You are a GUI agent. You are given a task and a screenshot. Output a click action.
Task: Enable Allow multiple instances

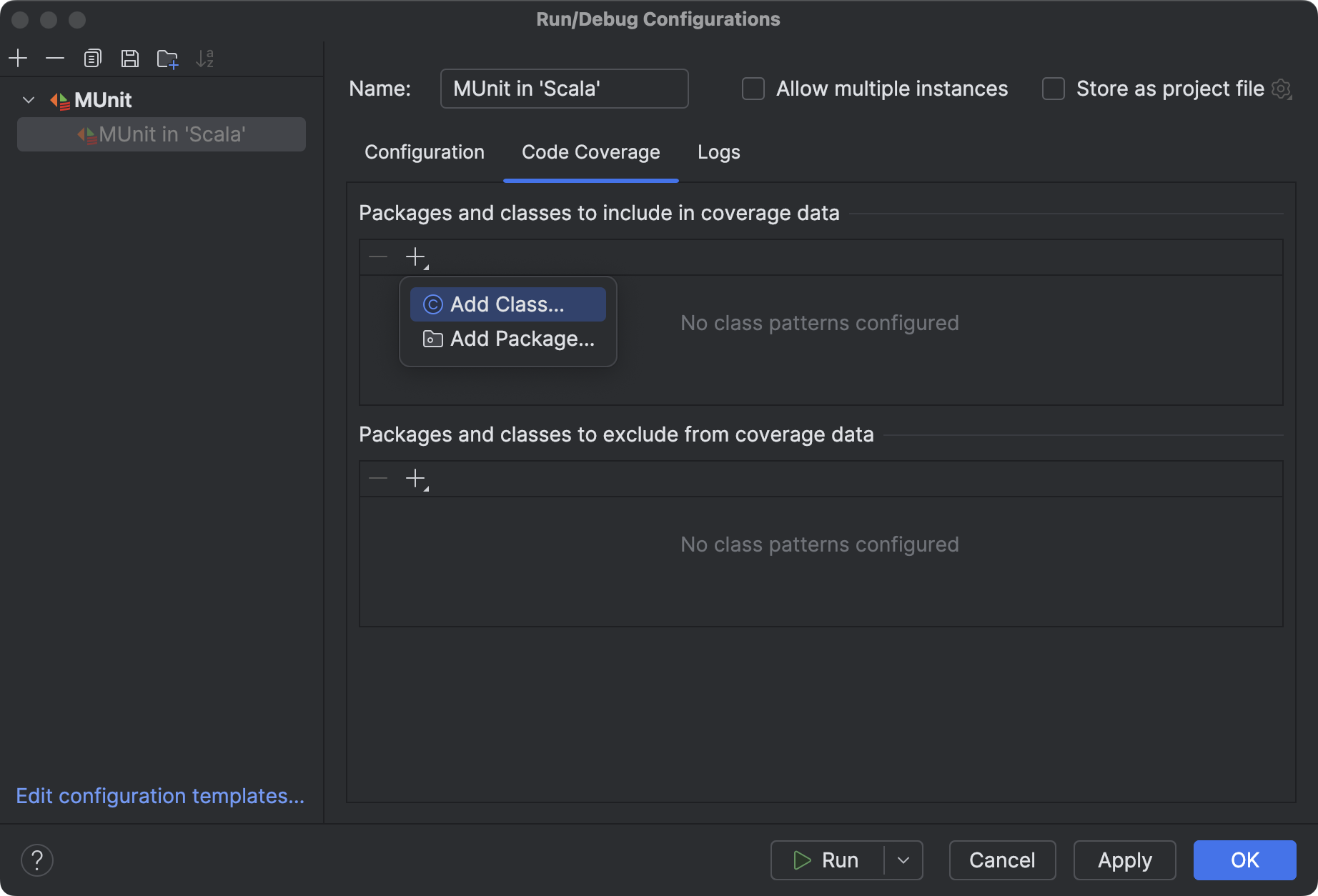(753, 89)
